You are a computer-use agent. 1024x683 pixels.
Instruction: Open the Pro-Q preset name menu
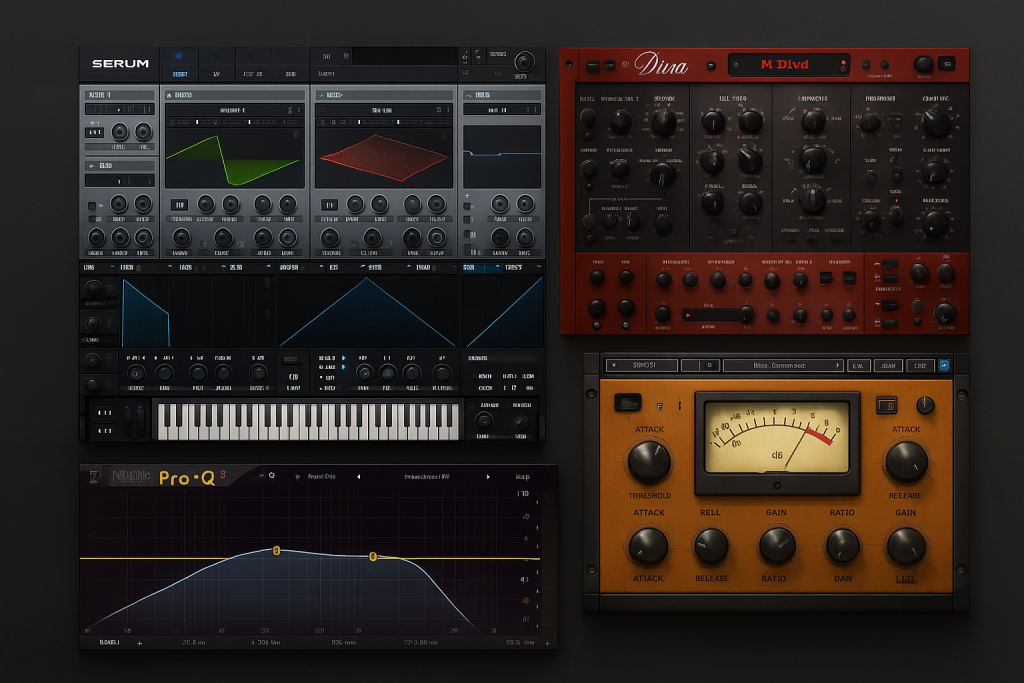[x=426, y=477]
